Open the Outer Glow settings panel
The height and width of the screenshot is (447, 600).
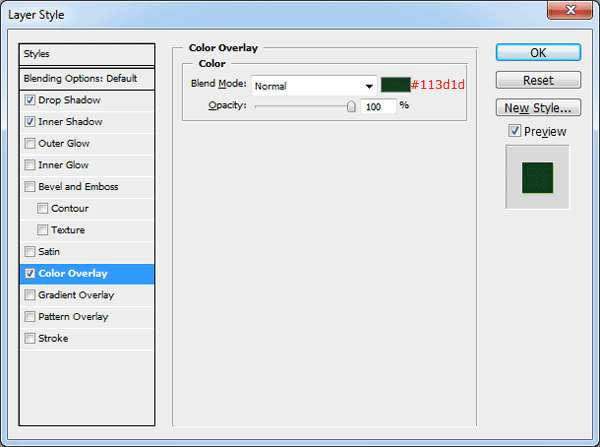(64, 144)
